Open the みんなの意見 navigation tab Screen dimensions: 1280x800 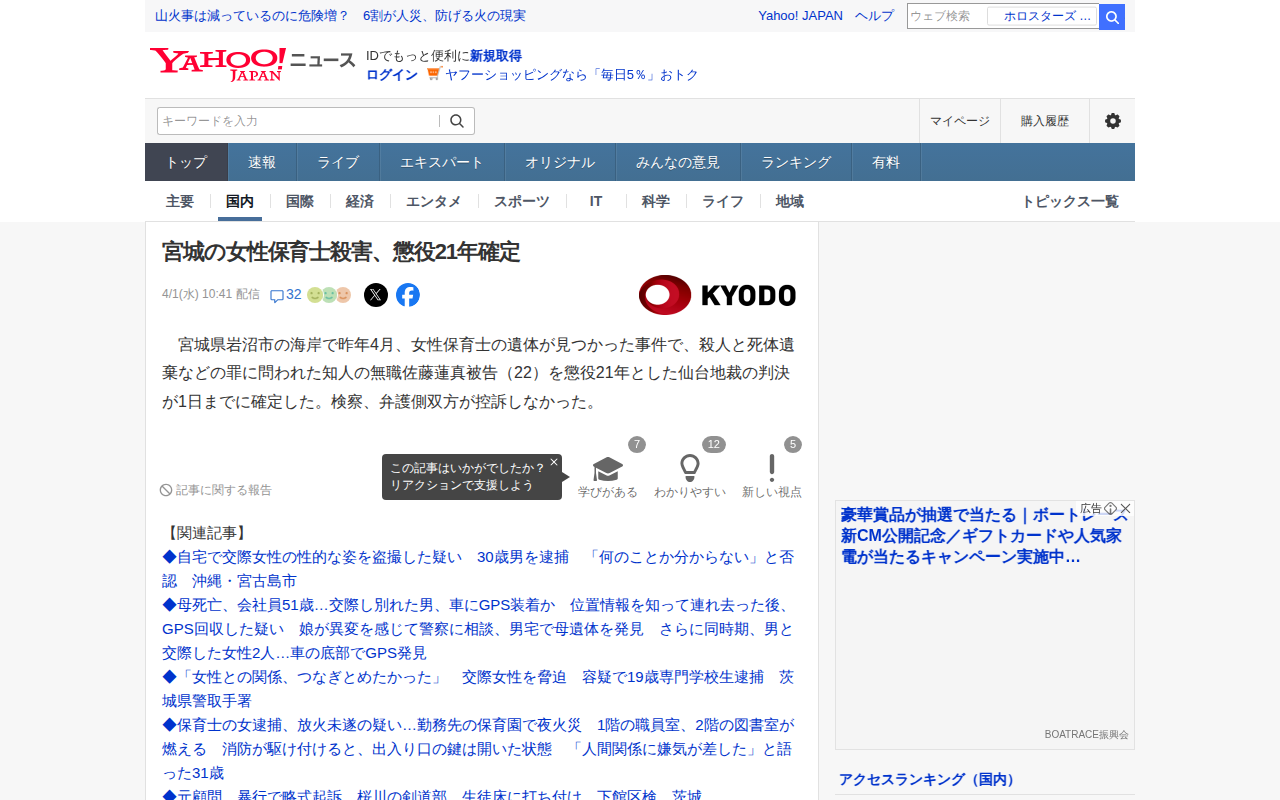tap(678, 162)
